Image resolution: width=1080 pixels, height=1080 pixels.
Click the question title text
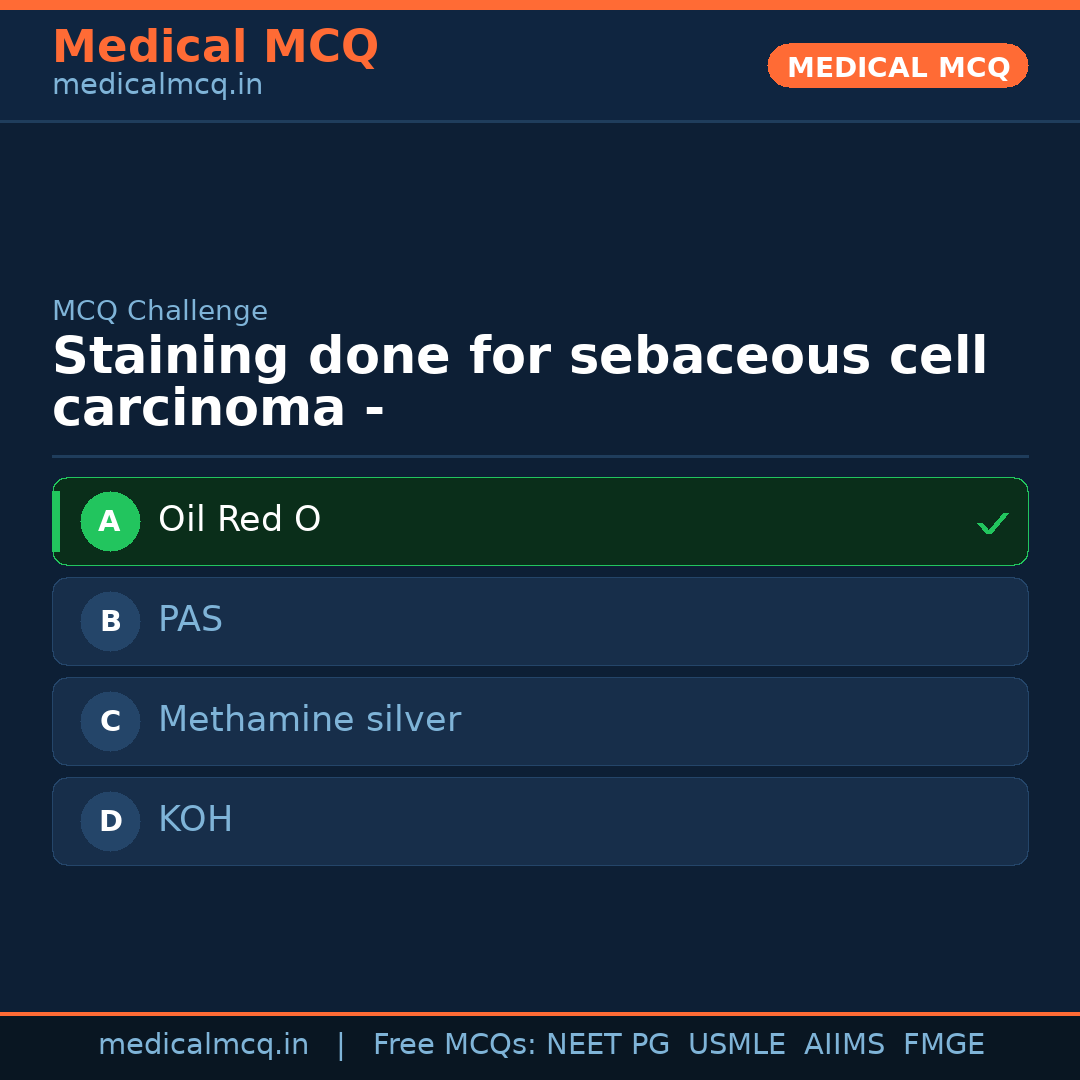[520, 381]
